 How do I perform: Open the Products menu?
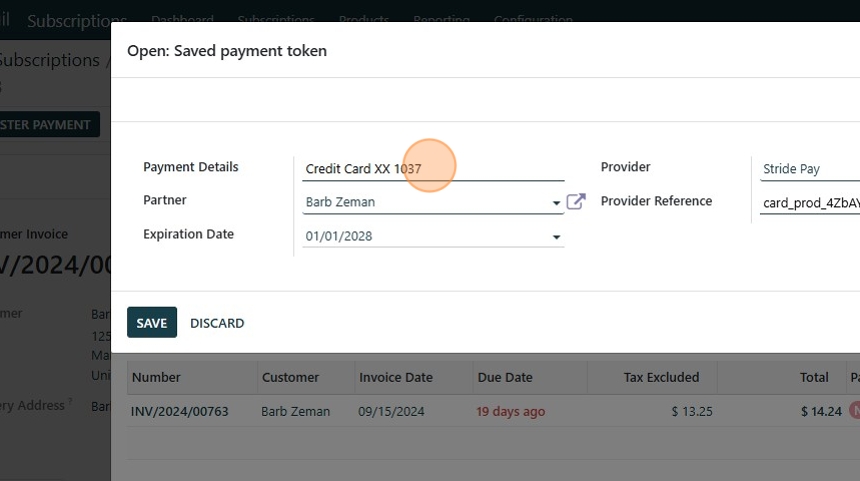(364, 20)
